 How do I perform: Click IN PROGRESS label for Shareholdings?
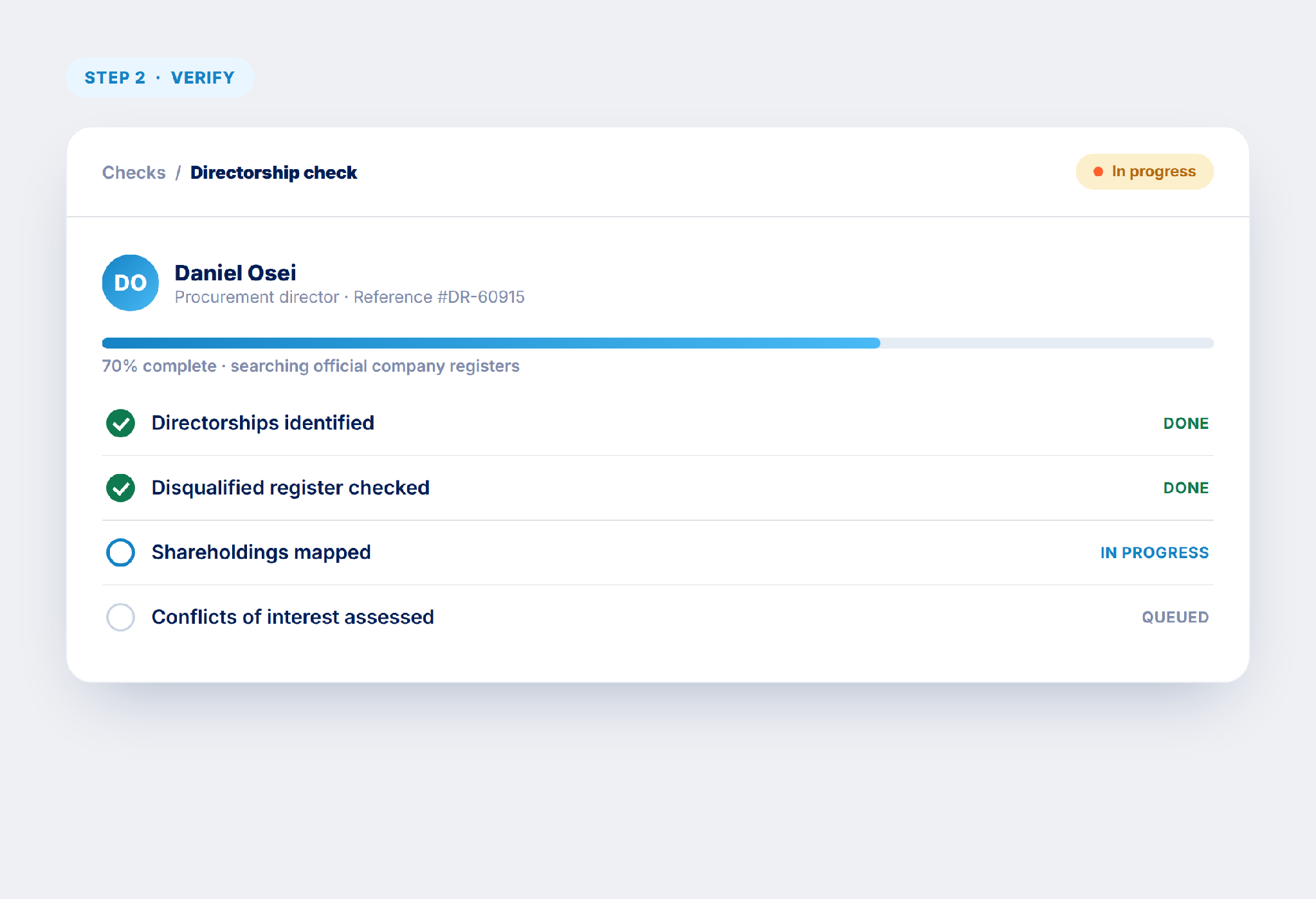(x=1155, y=553)
